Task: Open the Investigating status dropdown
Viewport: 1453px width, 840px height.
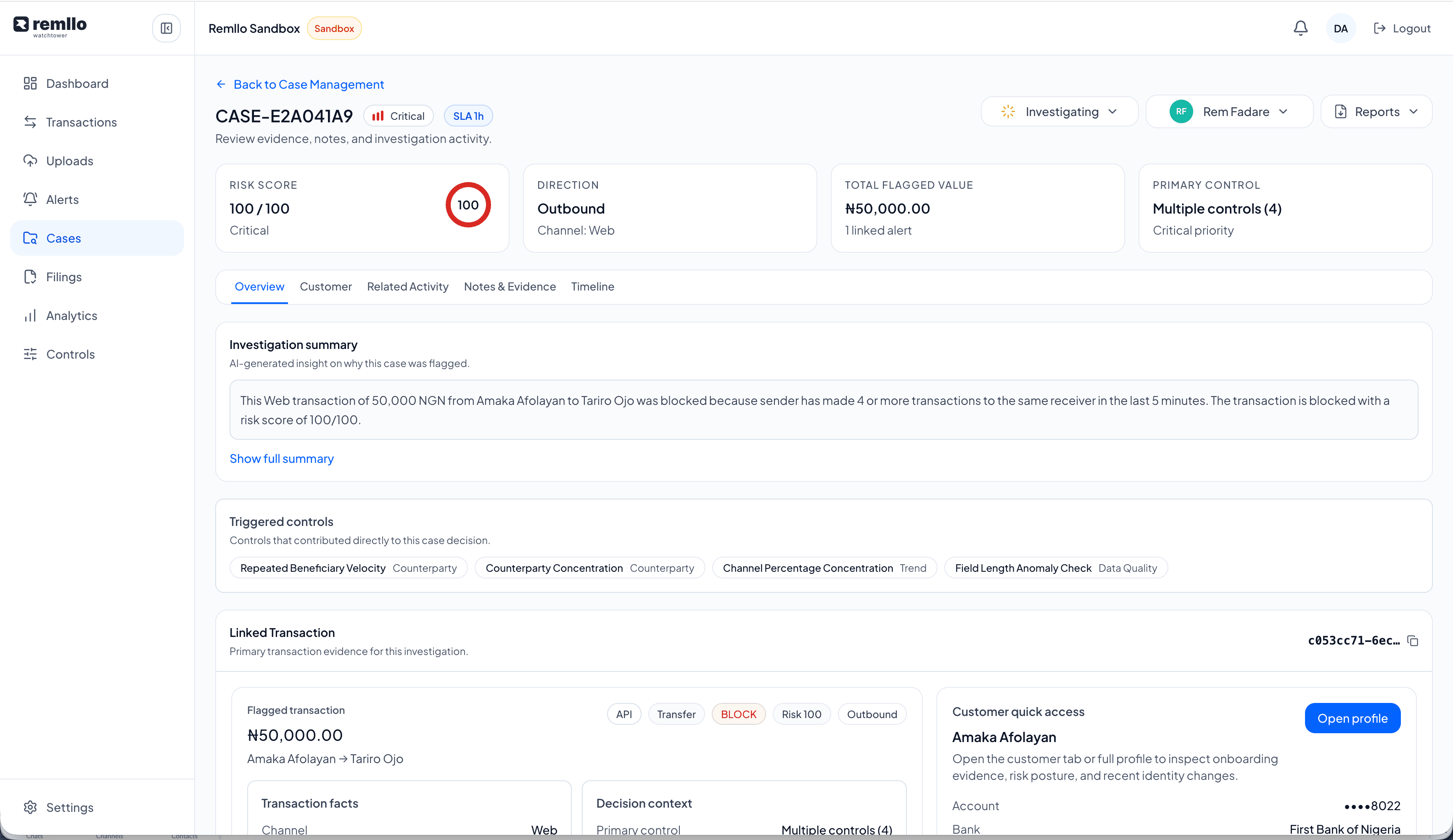Action: (x=1059, y=111)
